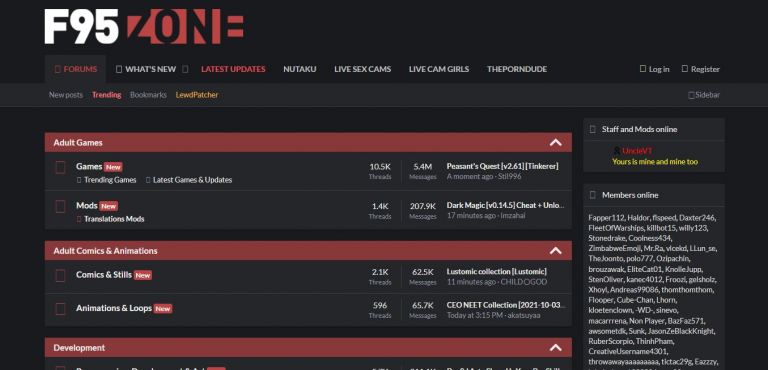Image resolution: width=768 pixels, height=370 pixels.
Task: Open member Fapper112 profile
Action: pyautogui.click(x=606, y=218)
